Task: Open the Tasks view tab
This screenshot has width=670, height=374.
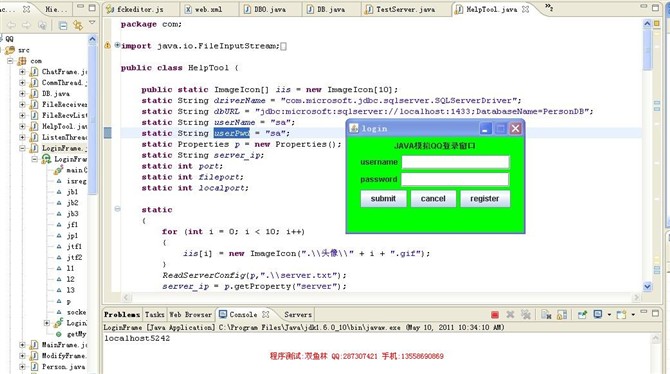Action: [x=154, y=314]
